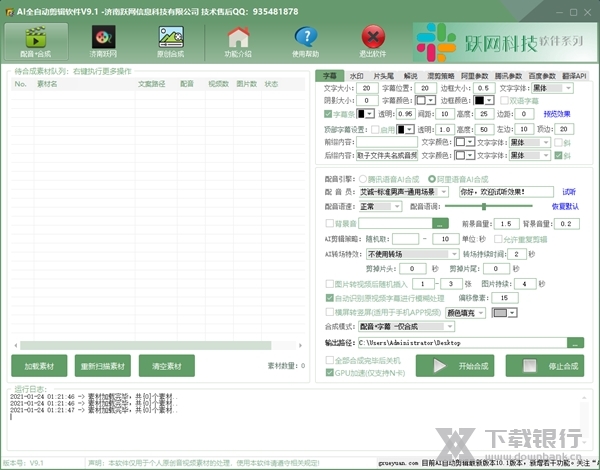Open 使用帮助 question mark icon

pos(306,37)
